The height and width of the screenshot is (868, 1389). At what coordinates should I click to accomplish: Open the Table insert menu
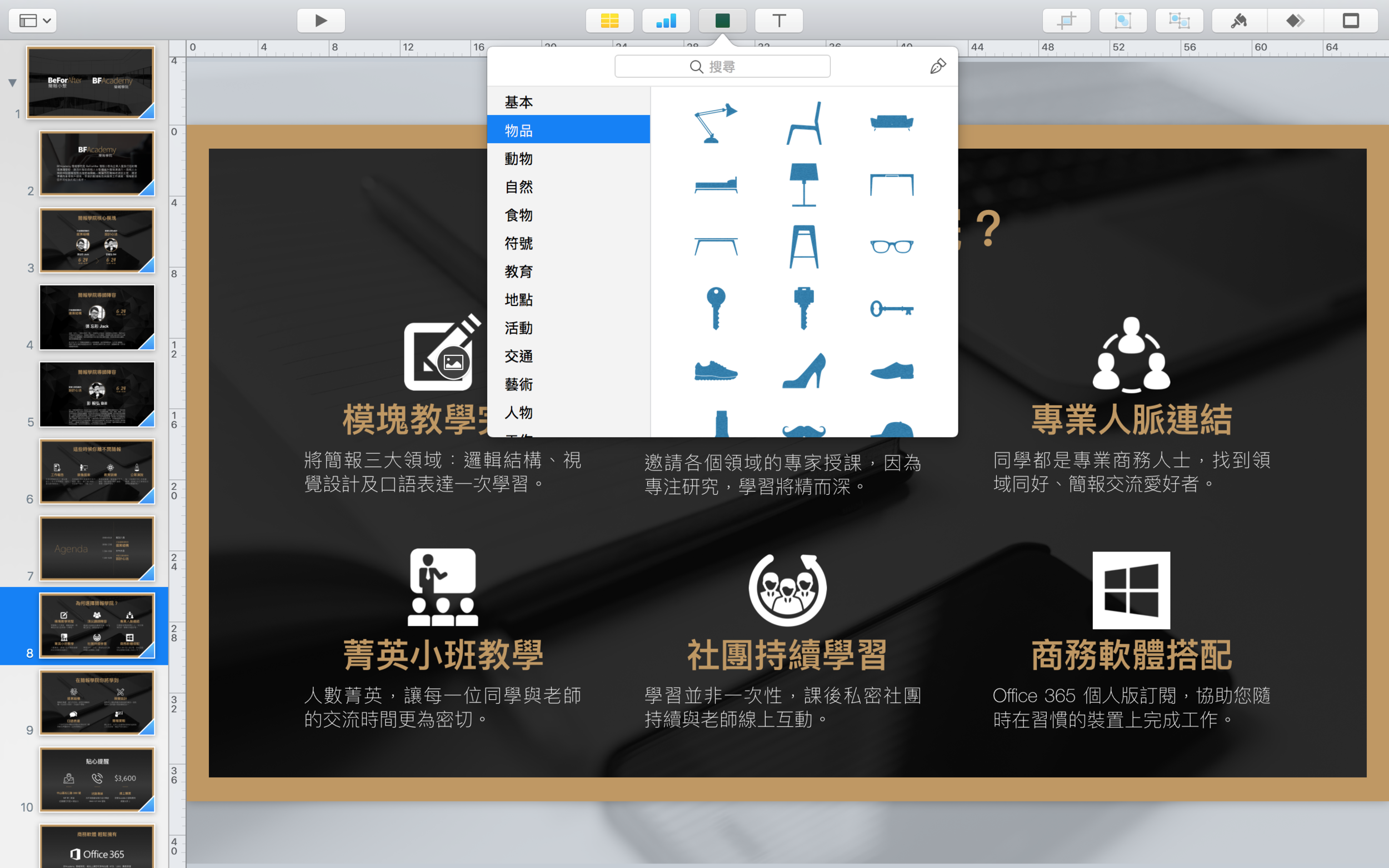pos(609,21)
